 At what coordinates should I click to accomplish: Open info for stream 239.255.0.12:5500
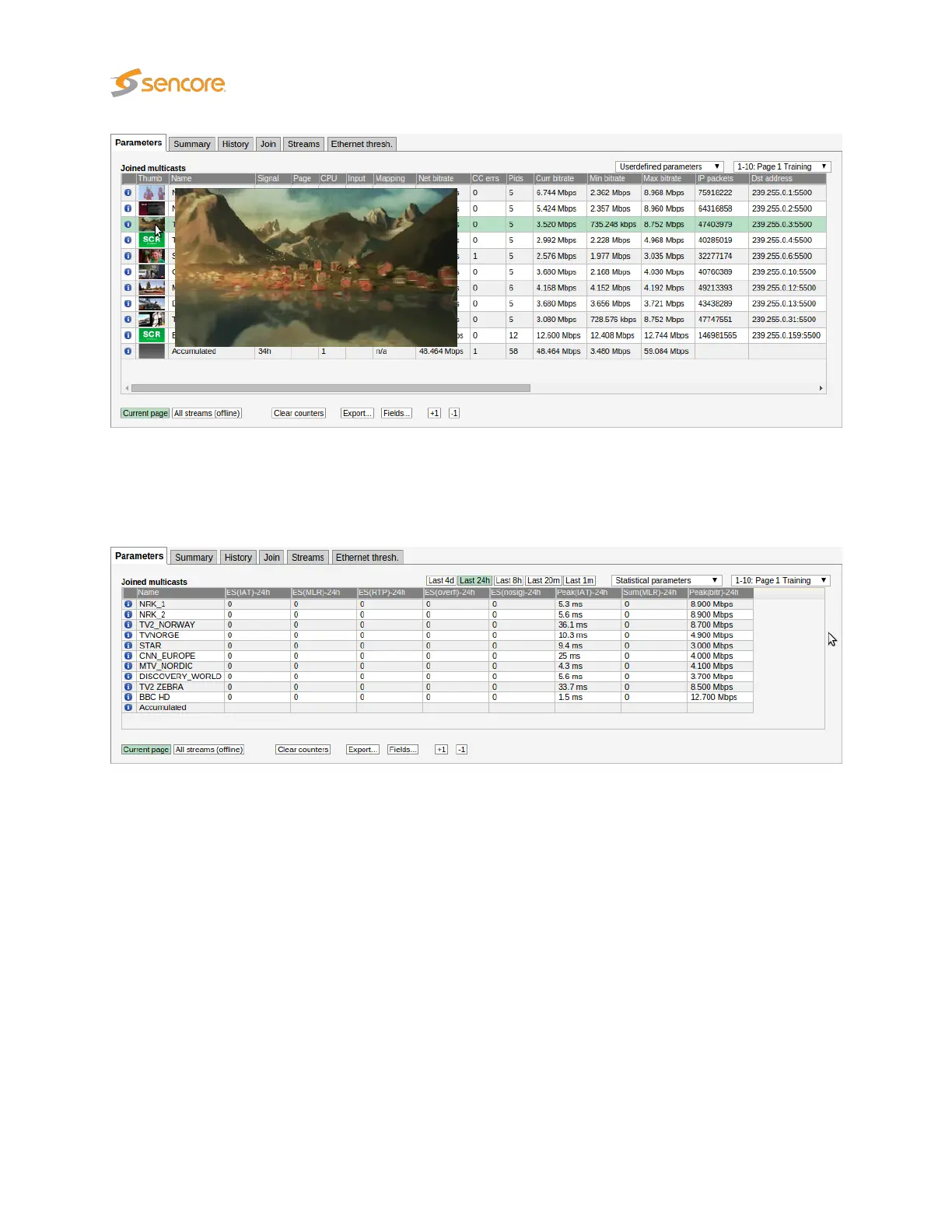tap(128, 288)
